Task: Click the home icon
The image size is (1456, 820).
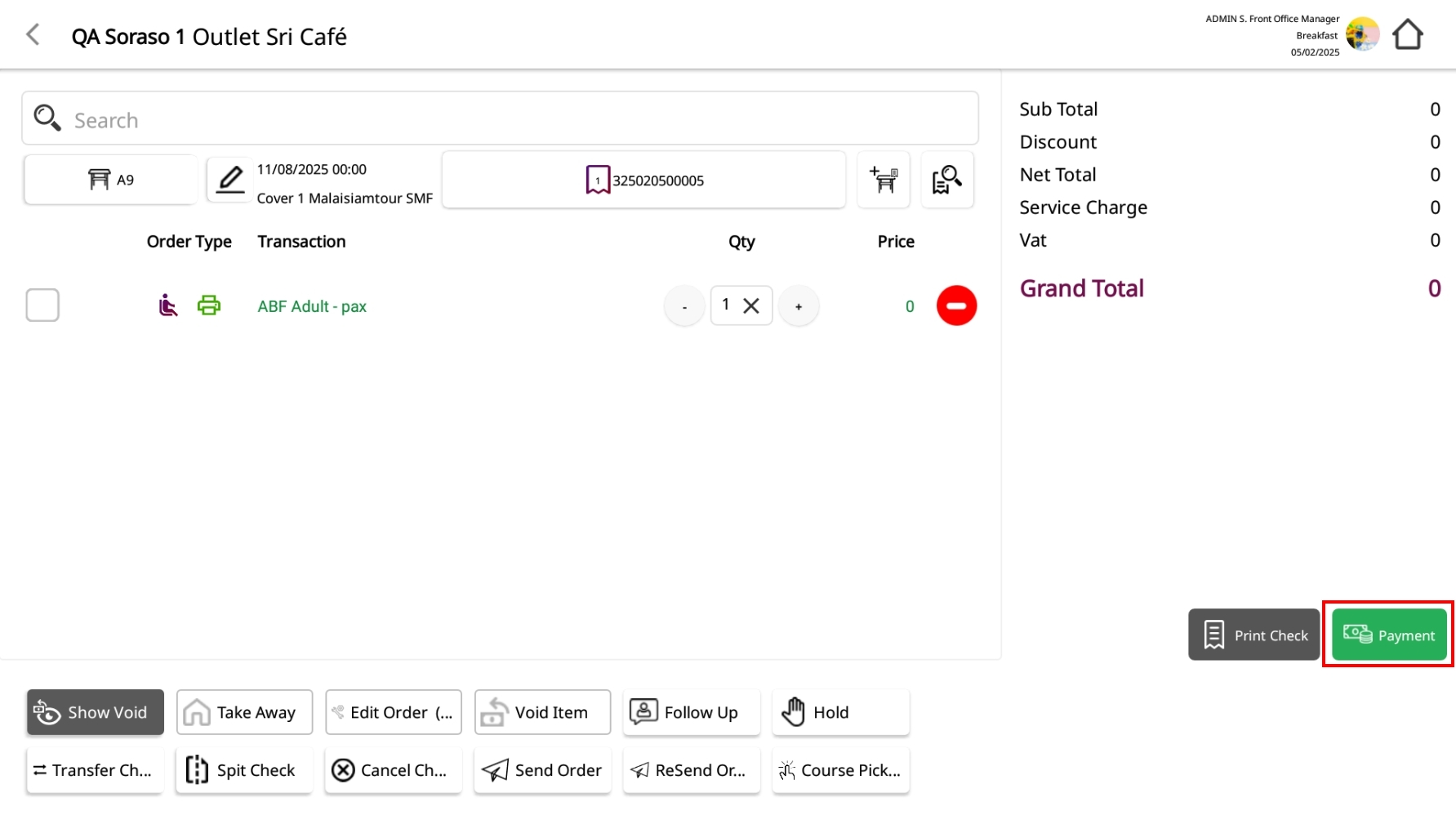Action: [1407, 35]
